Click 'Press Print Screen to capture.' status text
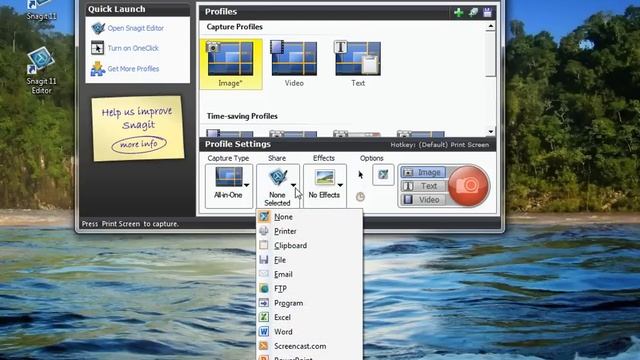This screenshot has height=360, width=640. (x=130, y=224)
